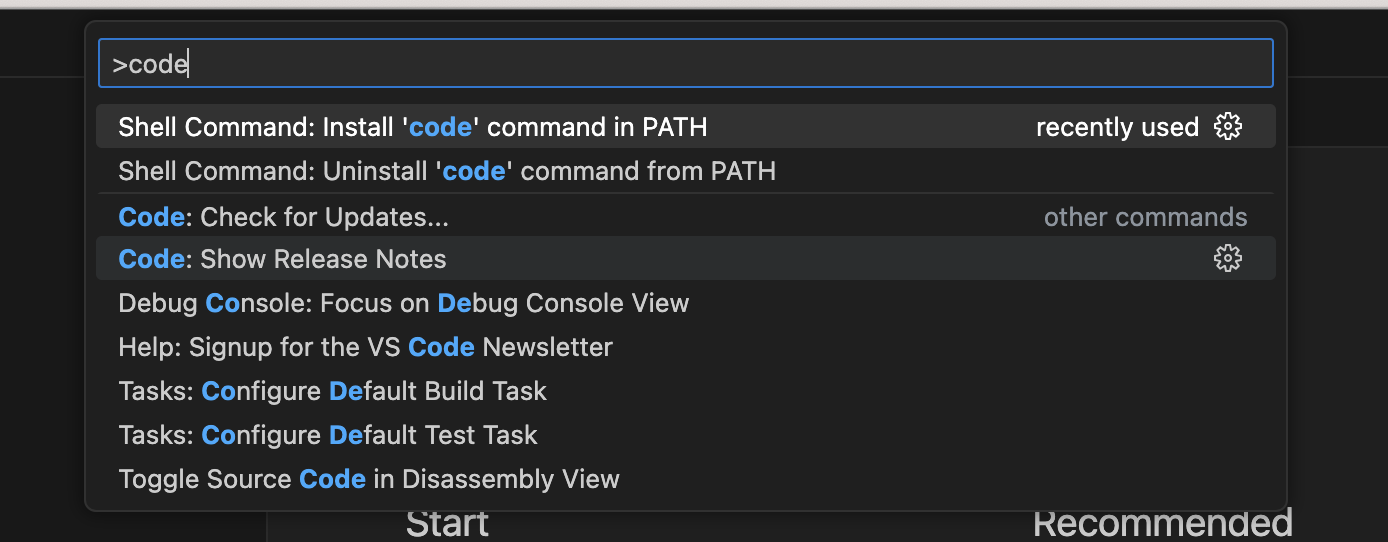Click the 'other commands' group label

point(1145,217)
